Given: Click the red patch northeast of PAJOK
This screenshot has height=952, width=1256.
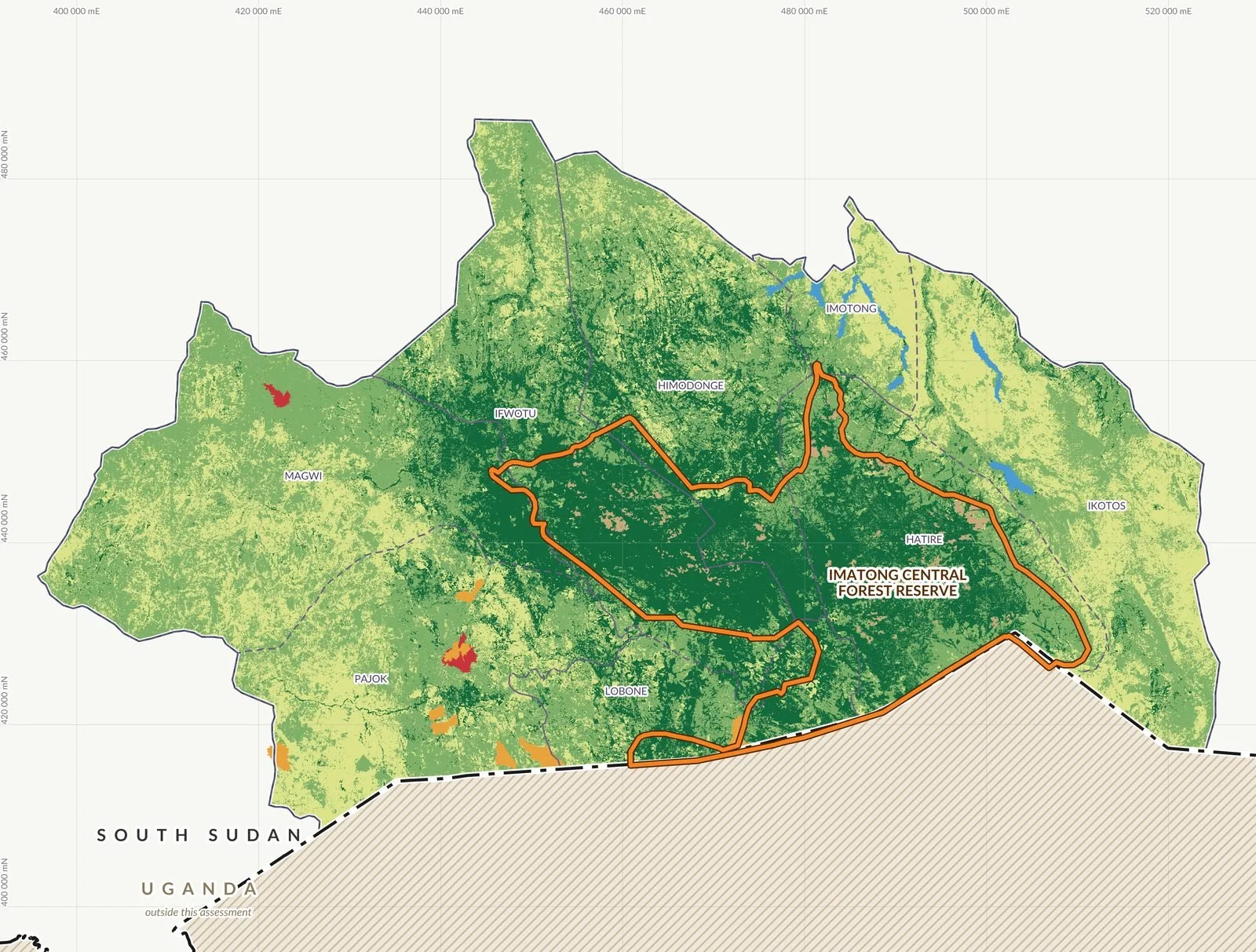Looking at the screenshot, I should click(461, 656).
